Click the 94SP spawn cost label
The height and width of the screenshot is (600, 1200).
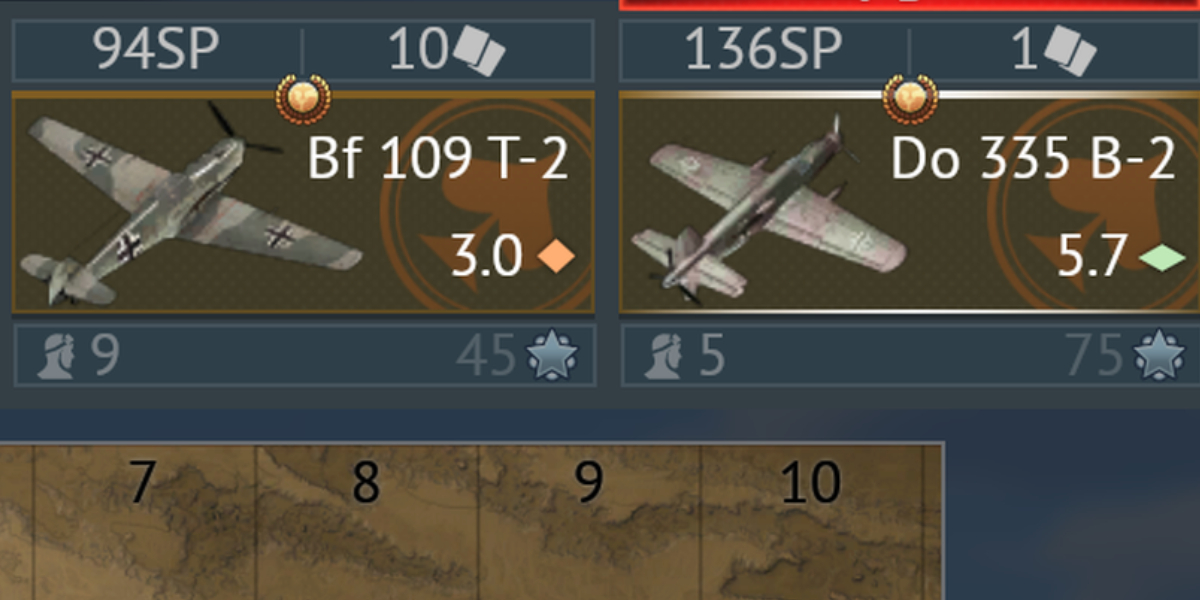click(157, 50)
